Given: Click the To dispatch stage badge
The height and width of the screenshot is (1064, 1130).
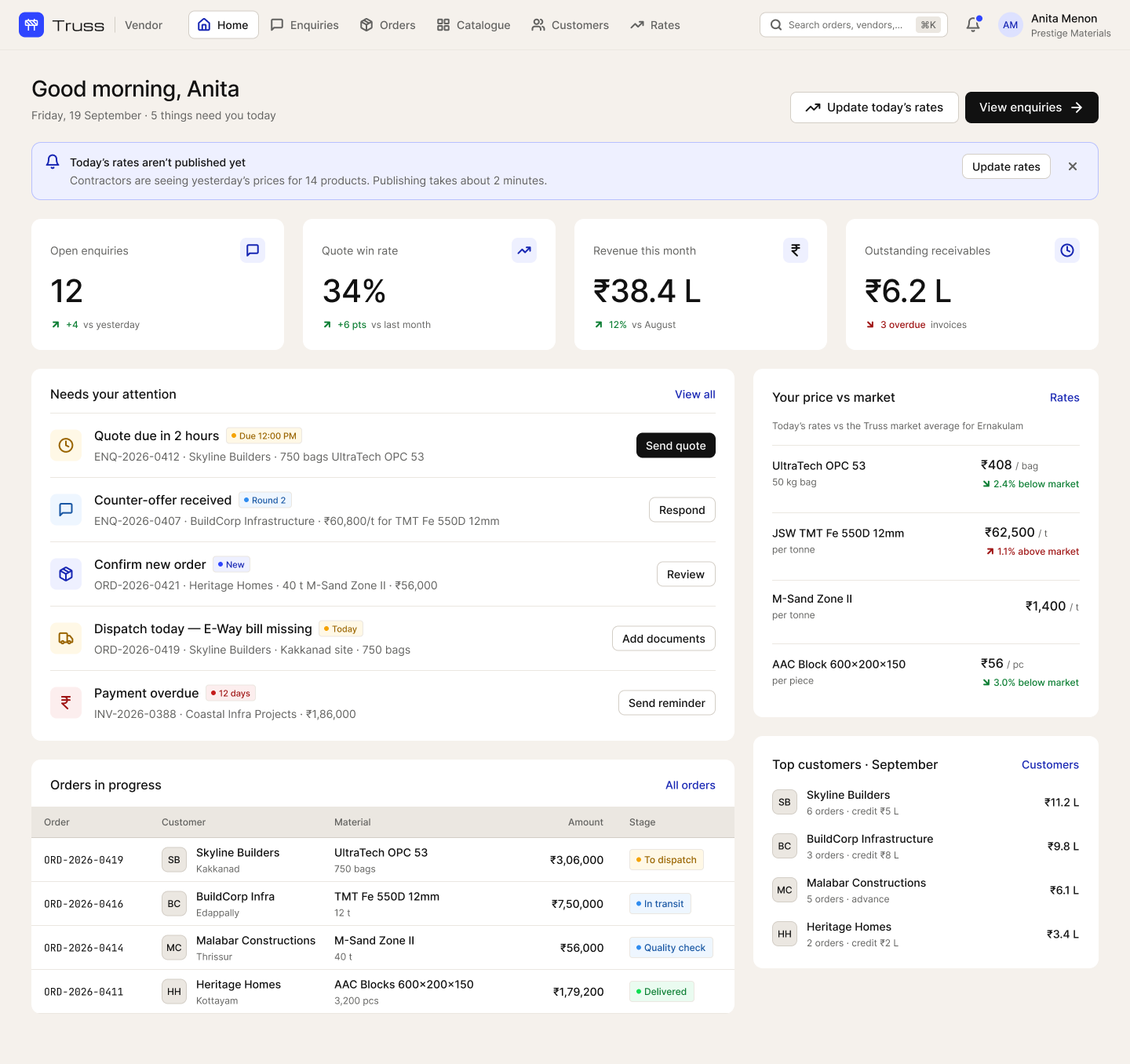Looking at the screenshot, I should click(x=667, y=860).
